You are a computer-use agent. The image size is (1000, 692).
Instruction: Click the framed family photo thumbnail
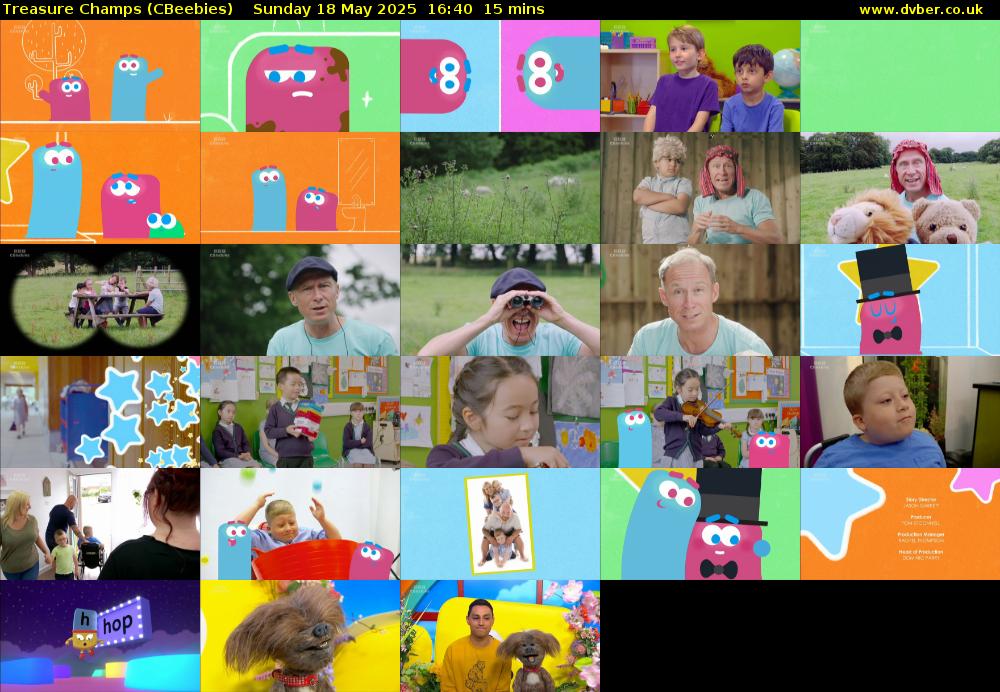point(500,524)
